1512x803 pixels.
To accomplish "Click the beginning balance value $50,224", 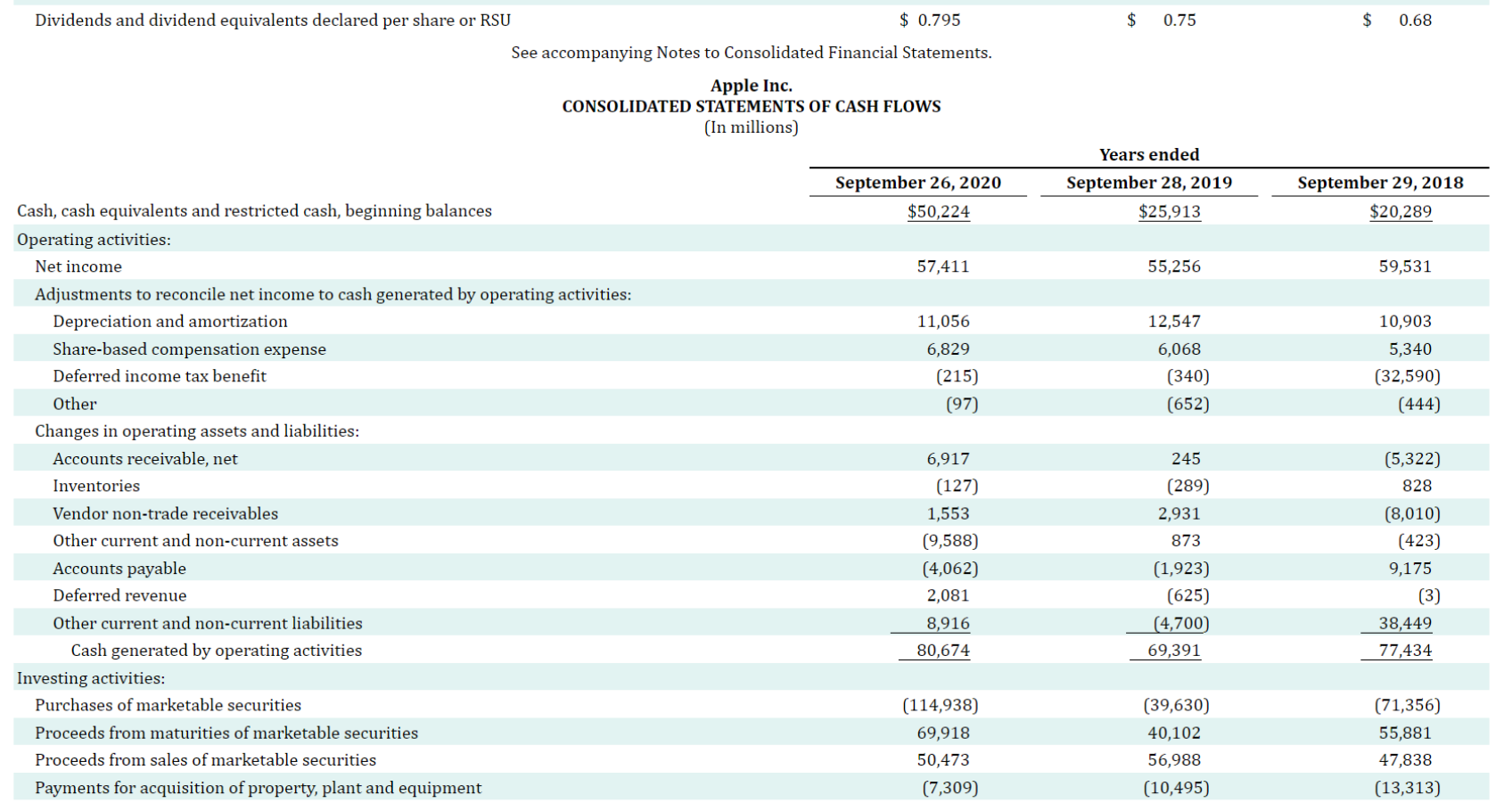I will tap(938, 211).
